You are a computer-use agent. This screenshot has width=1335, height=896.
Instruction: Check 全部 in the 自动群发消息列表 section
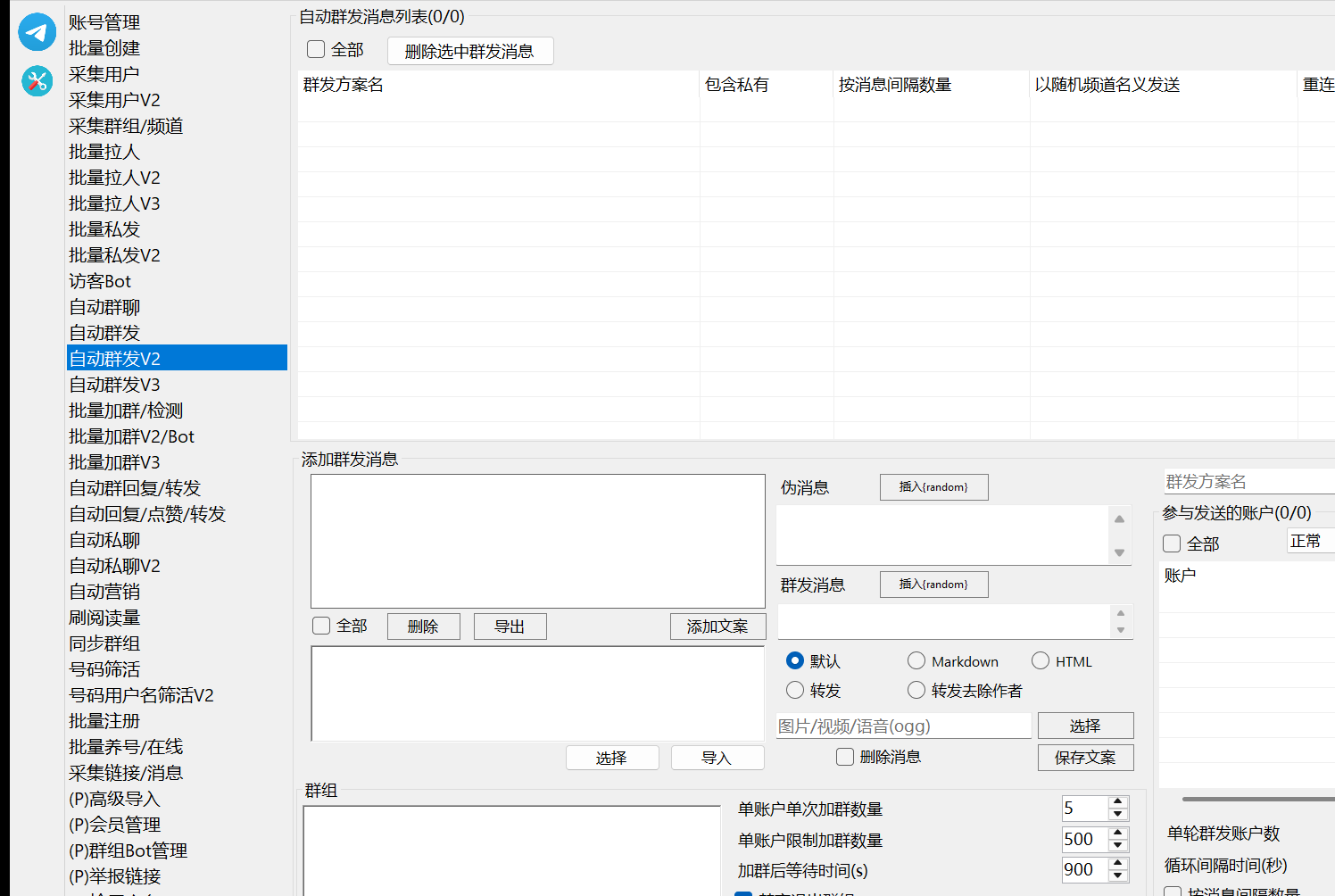[x=316, y=50]
